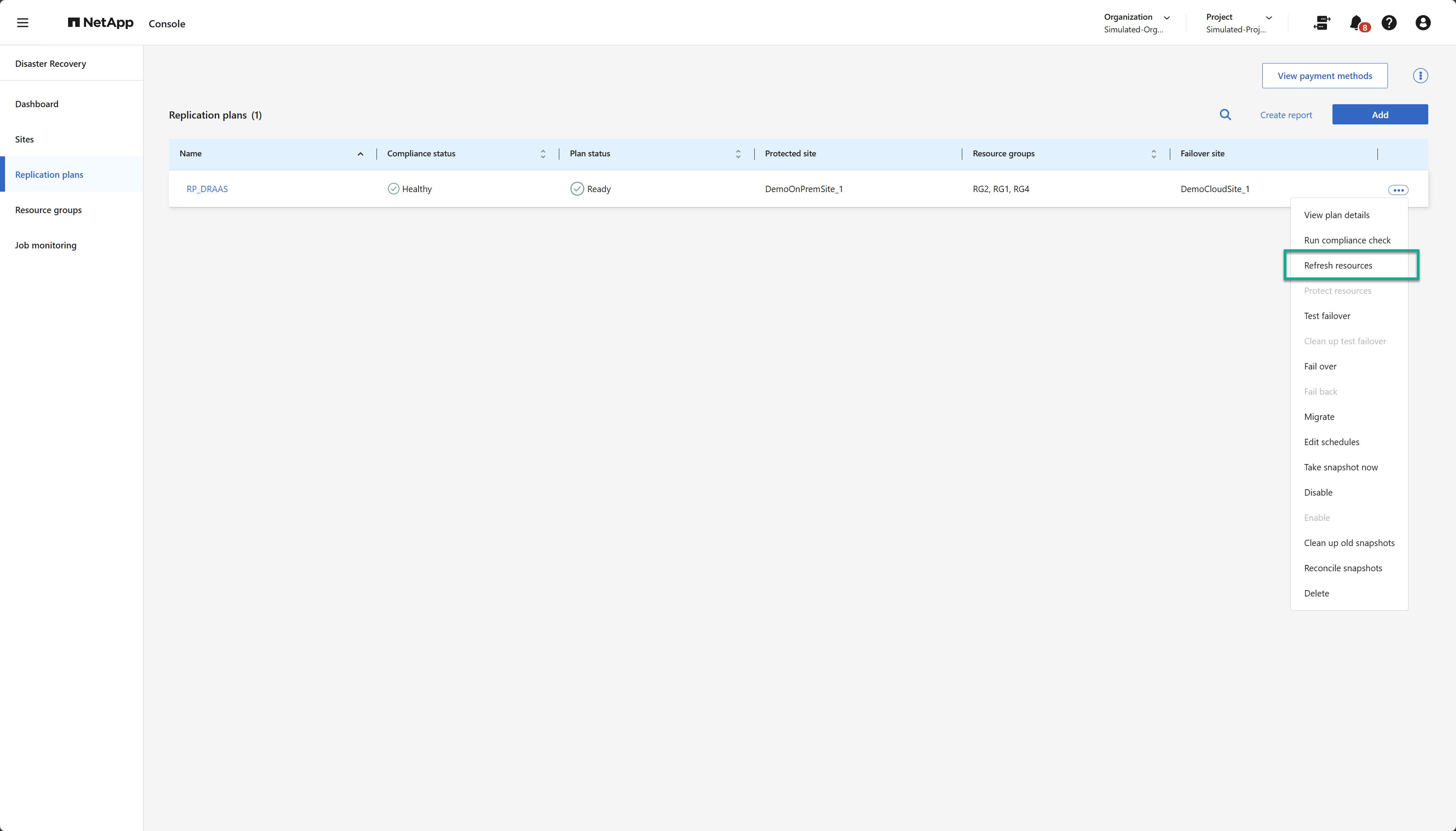Click the search magnifier icon
Screen dimensions: 1456x831
pos(1225,115)
